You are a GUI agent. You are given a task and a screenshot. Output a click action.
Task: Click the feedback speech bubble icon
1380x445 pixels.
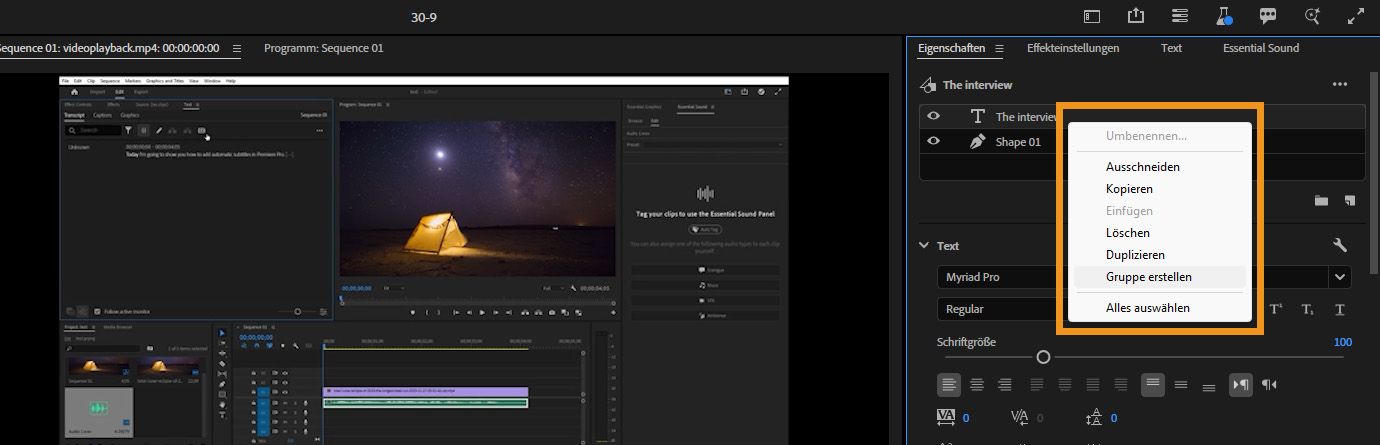1268,16
